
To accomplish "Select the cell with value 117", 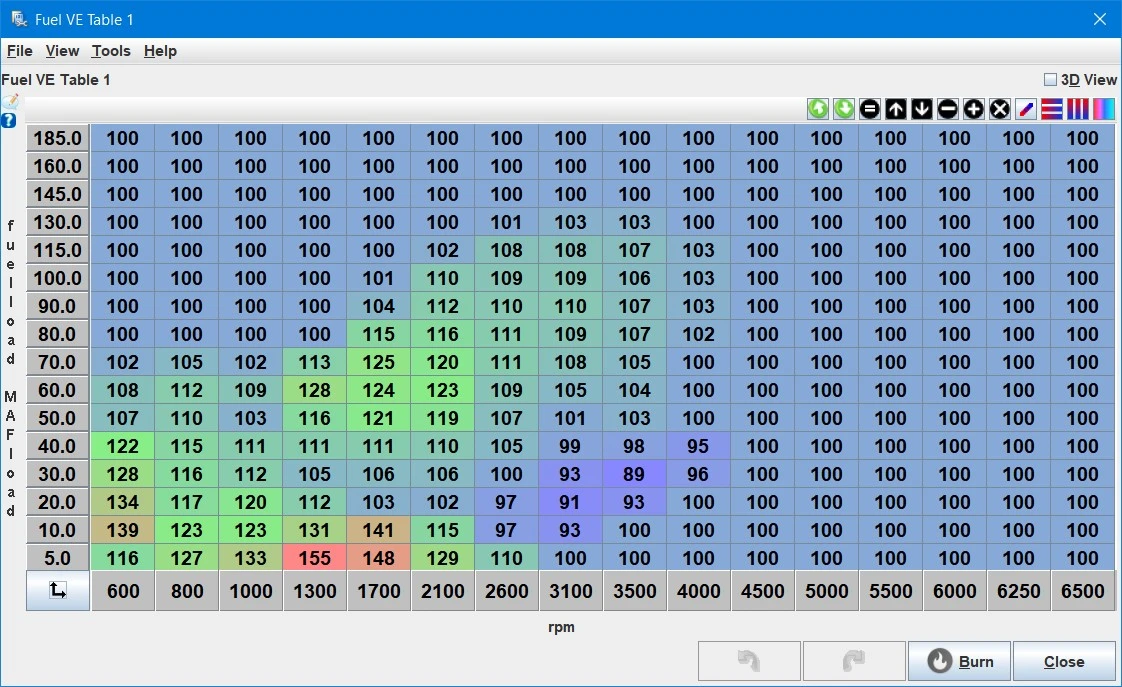I will 186,502.
